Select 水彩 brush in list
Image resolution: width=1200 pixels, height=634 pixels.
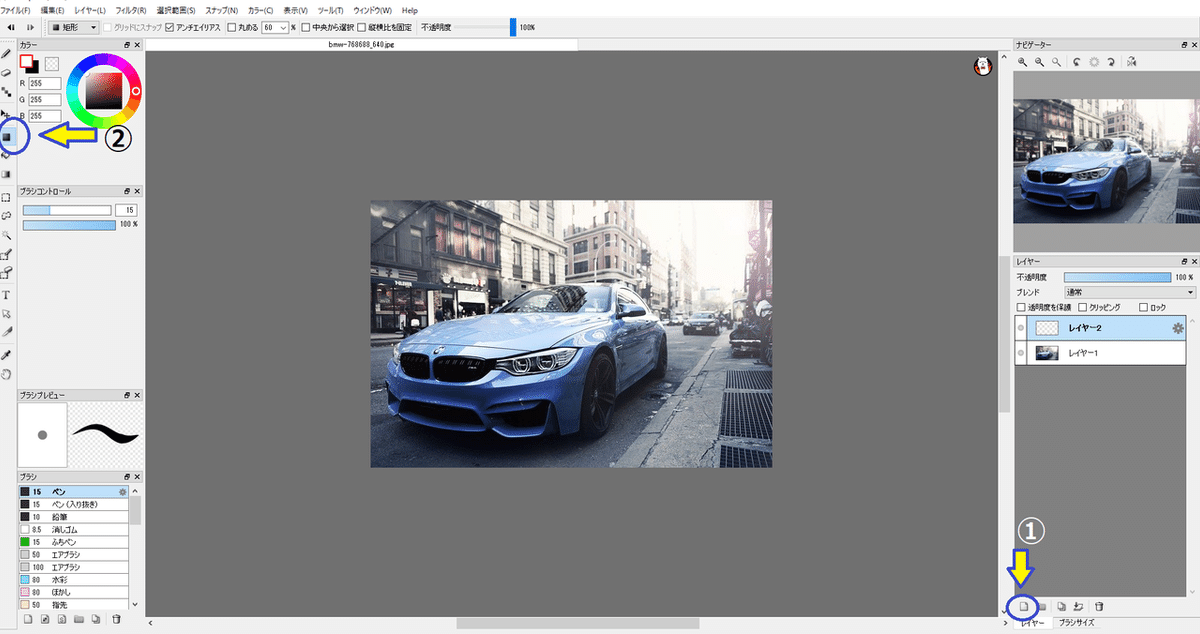pos(73,578)
